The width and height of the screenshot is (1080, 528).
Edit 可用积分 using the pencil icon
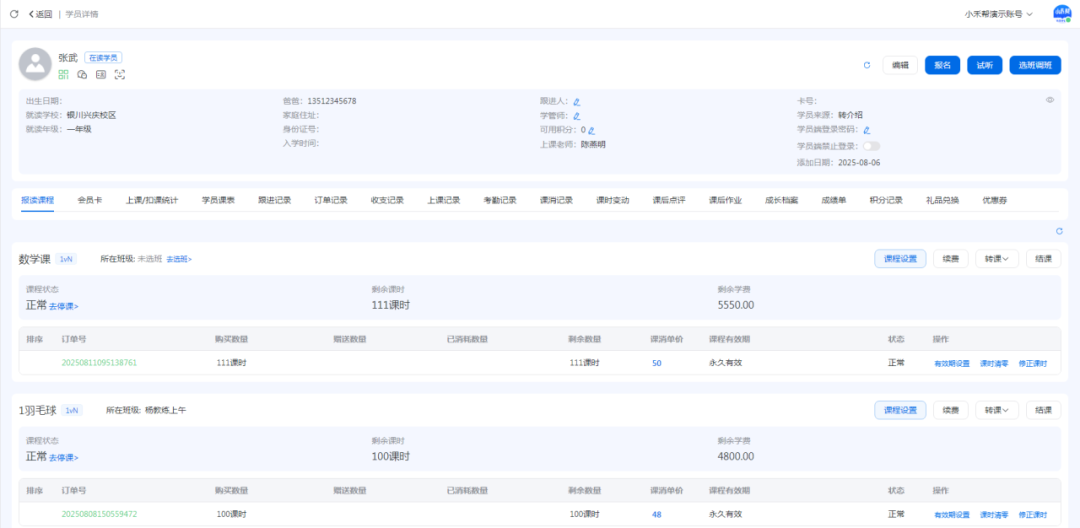coord(591,130)
